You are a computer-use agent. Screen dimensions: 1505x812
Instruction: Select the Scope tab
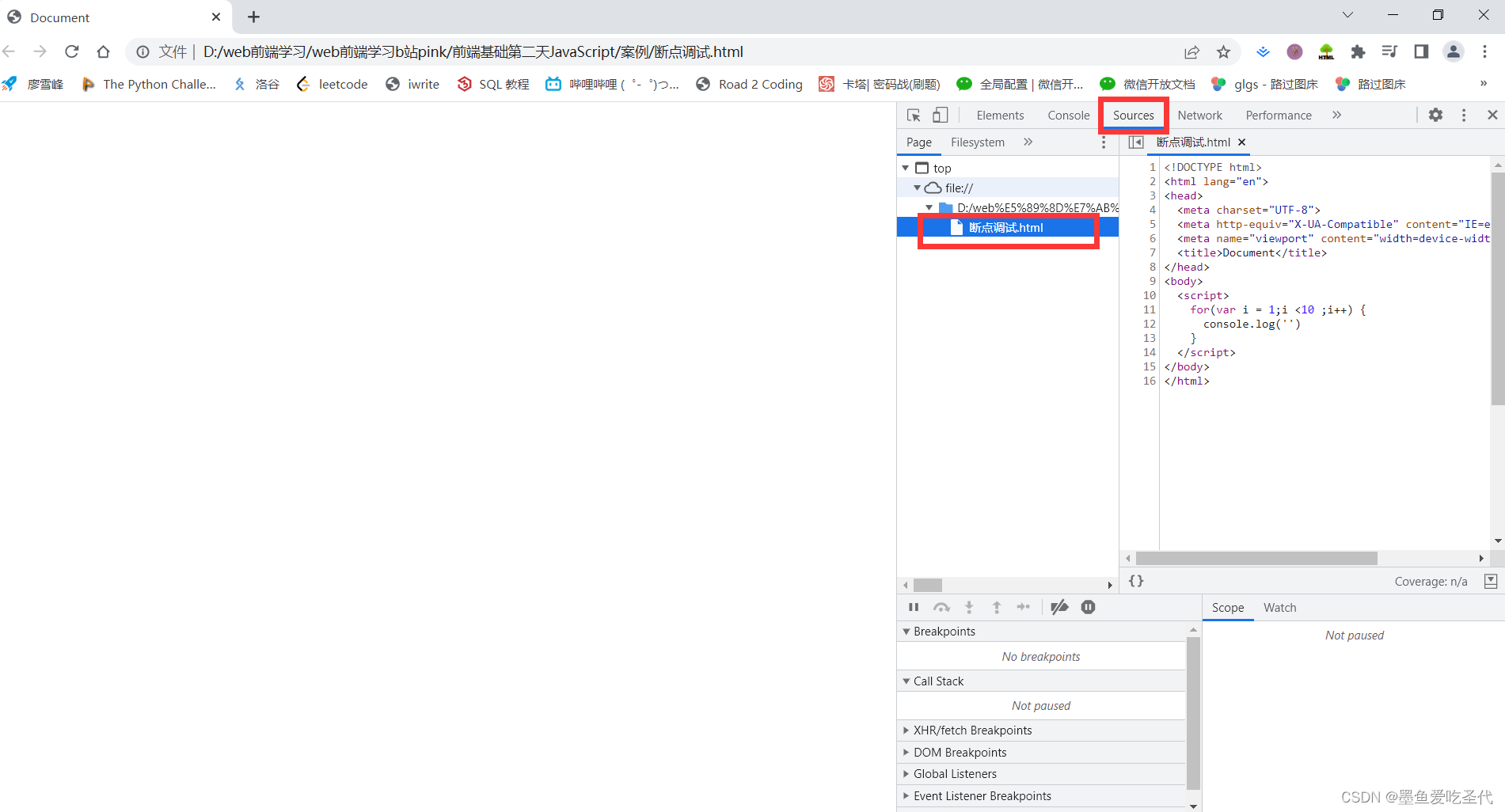point(1228,608)
